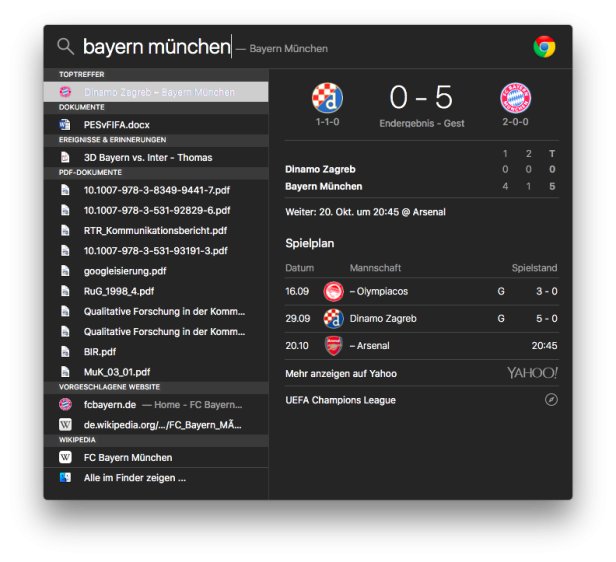Screen dimensions: 616x562
Task: Click the Yahoo logo
Action: pos(532,373)
